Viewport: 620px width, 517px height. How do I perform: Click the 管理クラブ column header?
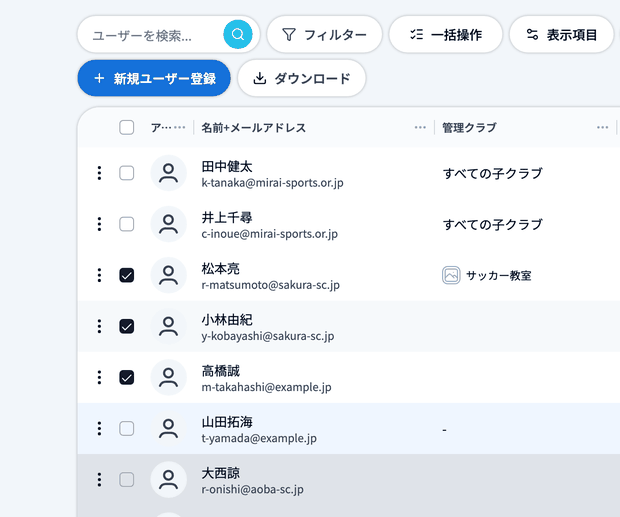(469, 128)
